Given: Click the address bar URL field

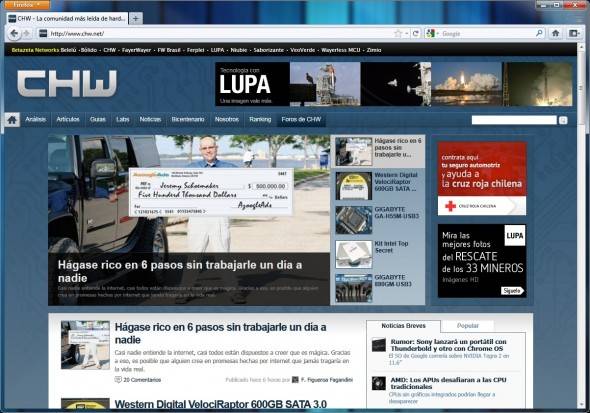Looking at the screenshot, I should pyautogui.click(x=220, y=33).
